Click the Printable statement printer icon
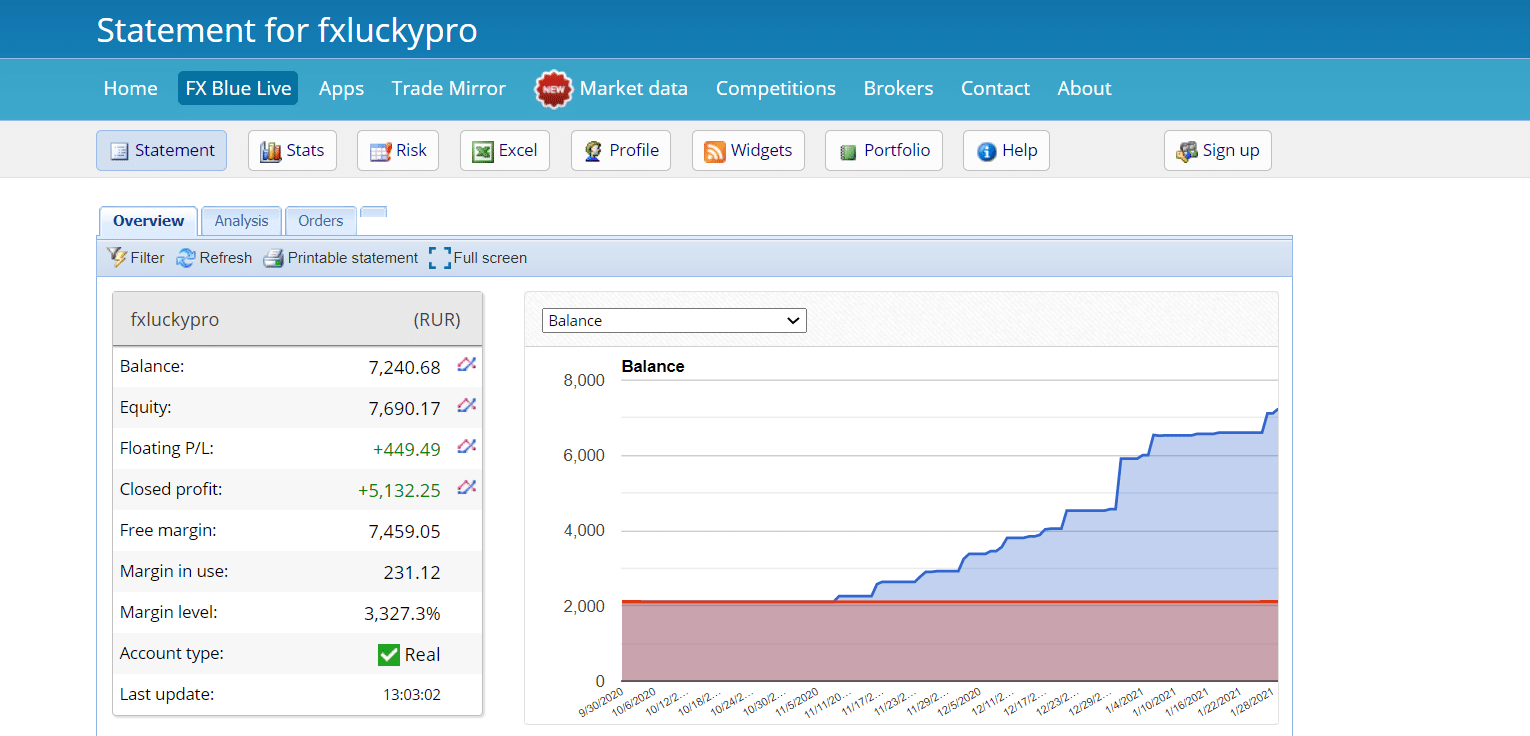Viewport: 1530px width, 736px height. pyautogui.click(x=274, y=258)
